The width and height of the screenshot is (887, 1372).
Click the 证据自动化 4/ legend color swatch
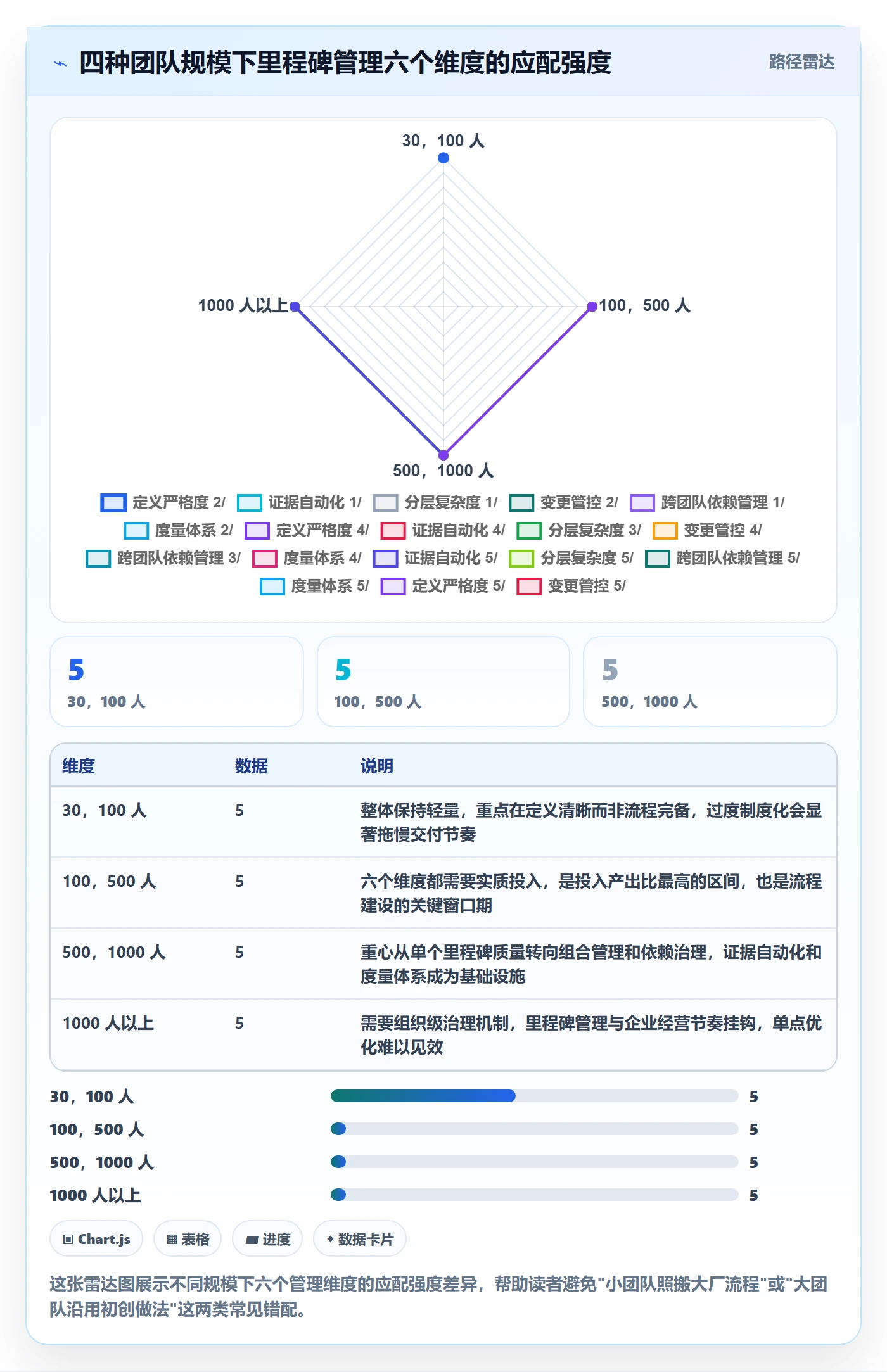tap(393, 530)
